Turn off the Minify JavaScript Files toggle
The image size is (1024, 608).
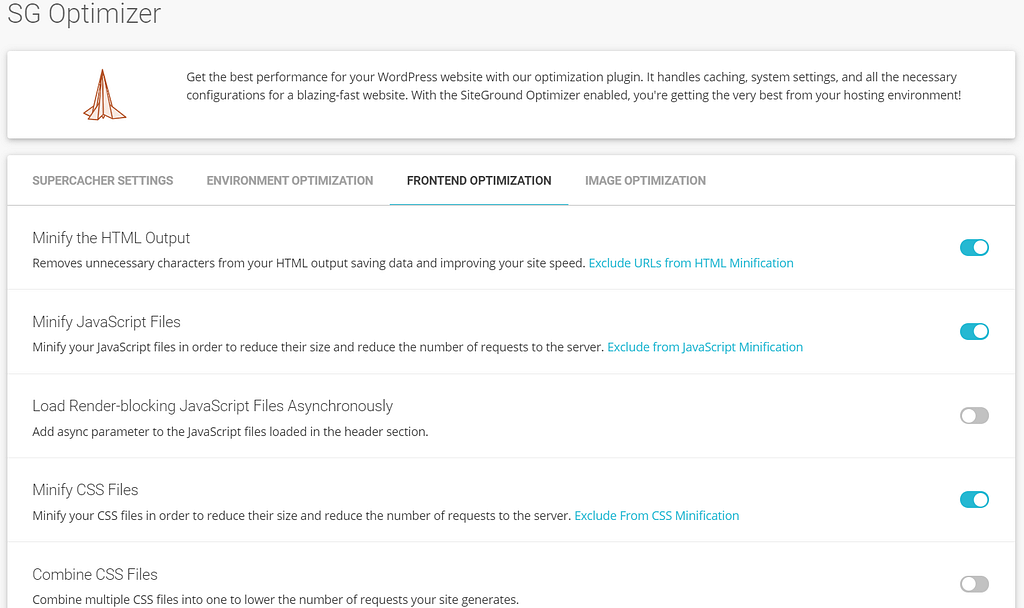click(x=974, y=332)
